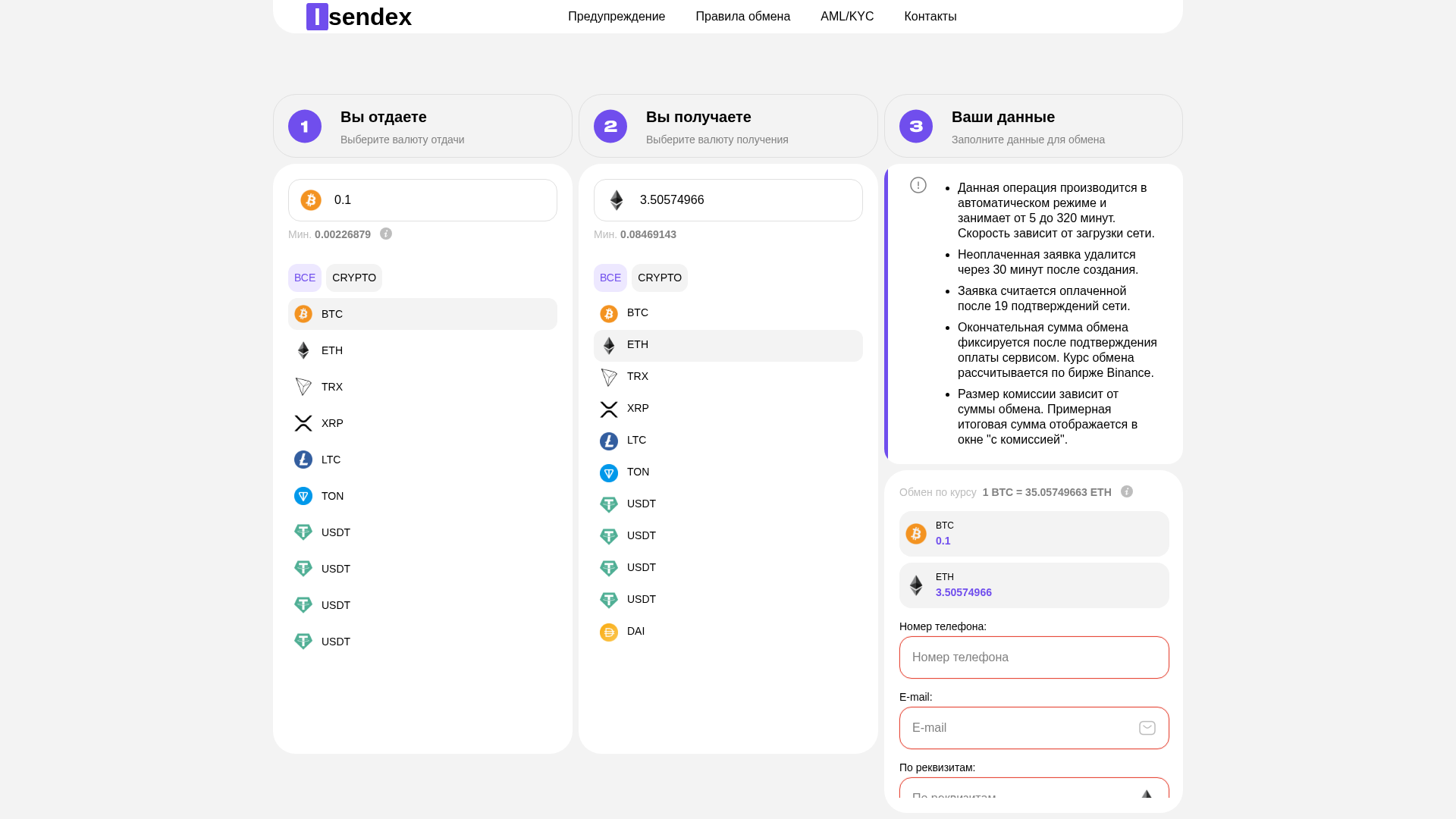Screen dimensions: 1456x819
Task: Focus the Номер телефона input field
Action: pyautogui.click(x=1034, y=657)
